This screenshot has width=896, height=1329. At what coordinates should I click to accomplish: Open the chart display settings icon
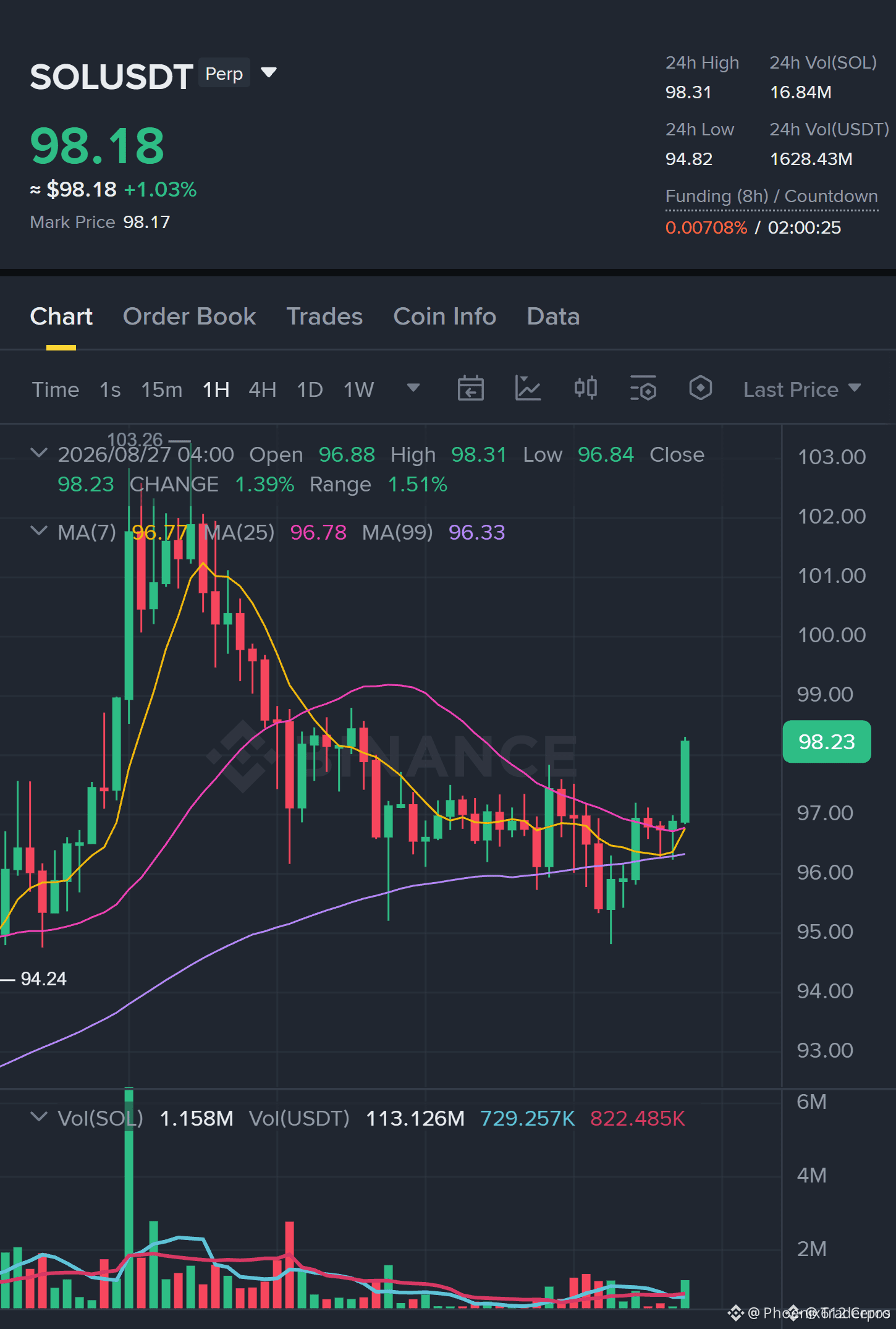pos(643,389)
